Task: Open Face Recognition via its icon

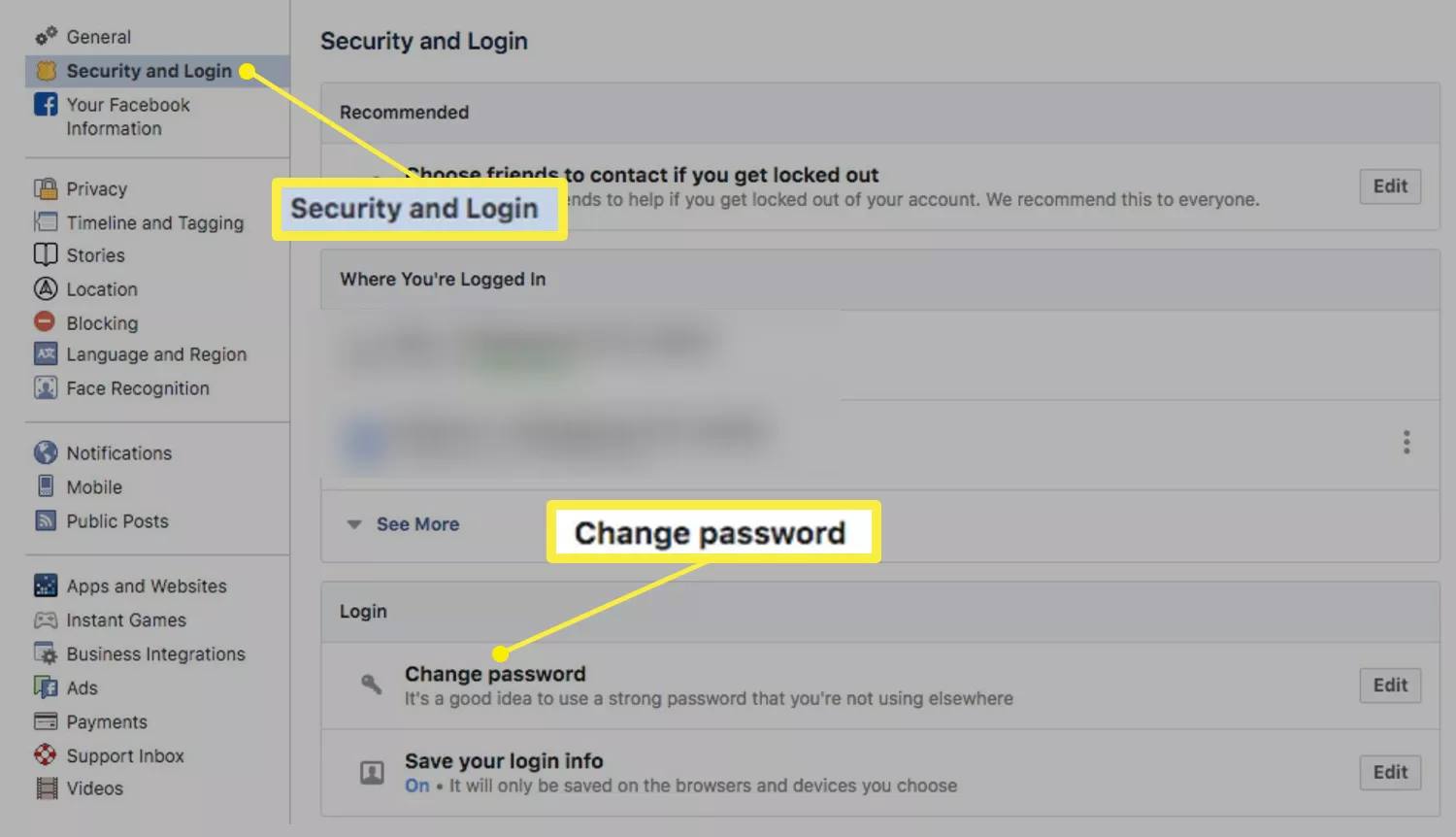Action: click(x=46, y=388)
